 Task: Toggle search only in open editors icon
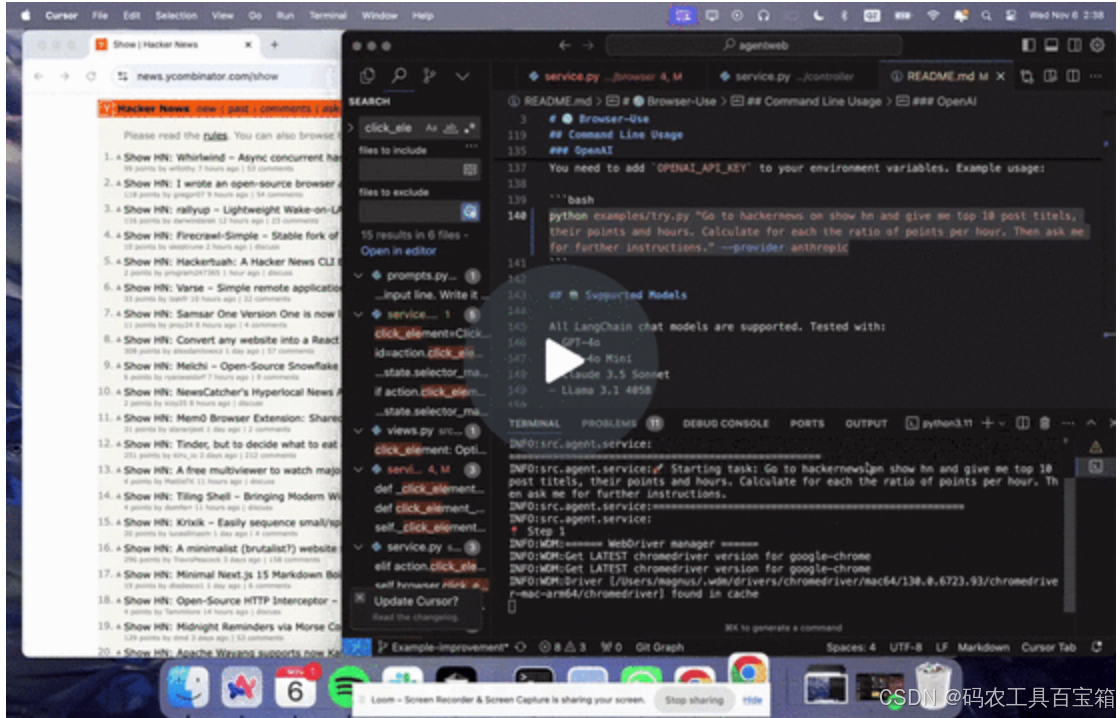tap(469, 169)
